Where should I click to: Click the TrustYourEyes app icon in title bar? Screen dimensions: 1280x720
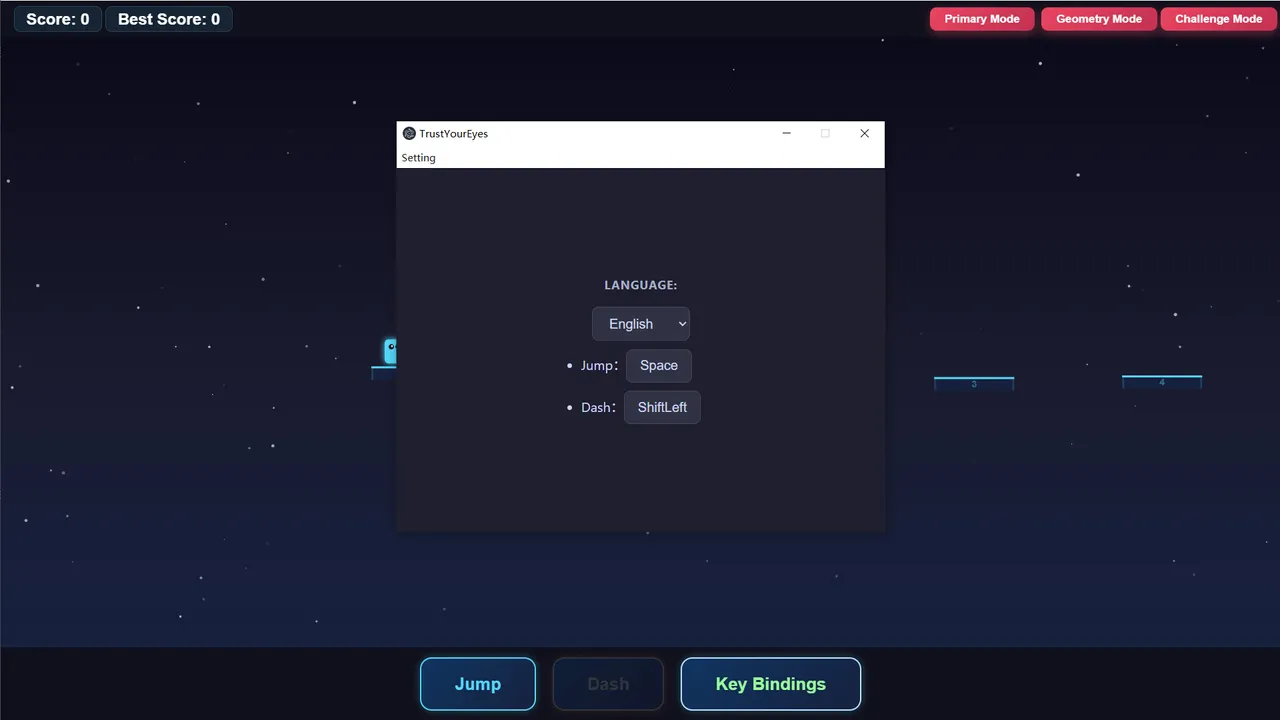coord(409,134)
